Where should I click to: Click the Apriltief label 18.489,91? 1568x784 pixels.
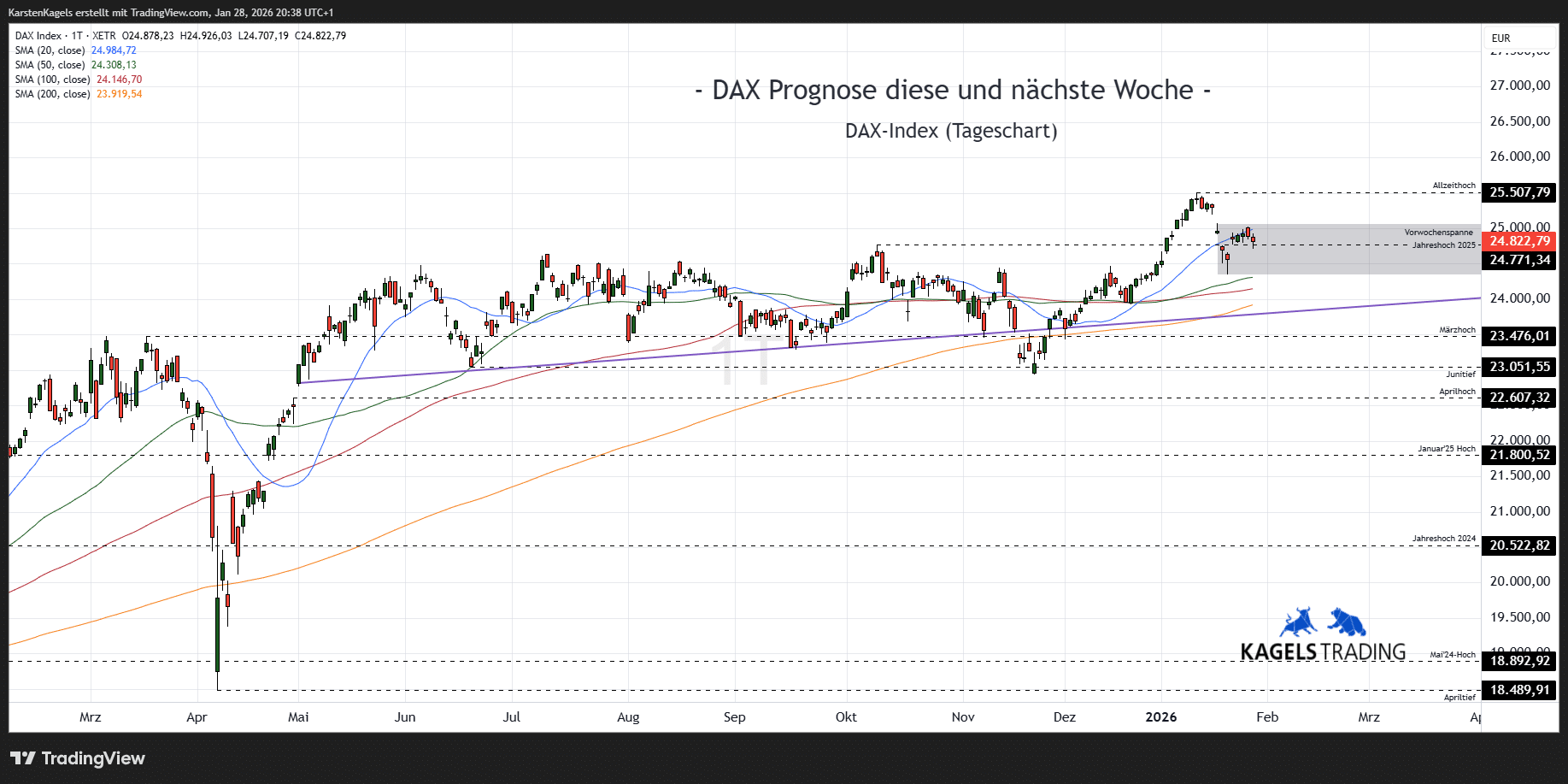click(x=1520, y=690)
